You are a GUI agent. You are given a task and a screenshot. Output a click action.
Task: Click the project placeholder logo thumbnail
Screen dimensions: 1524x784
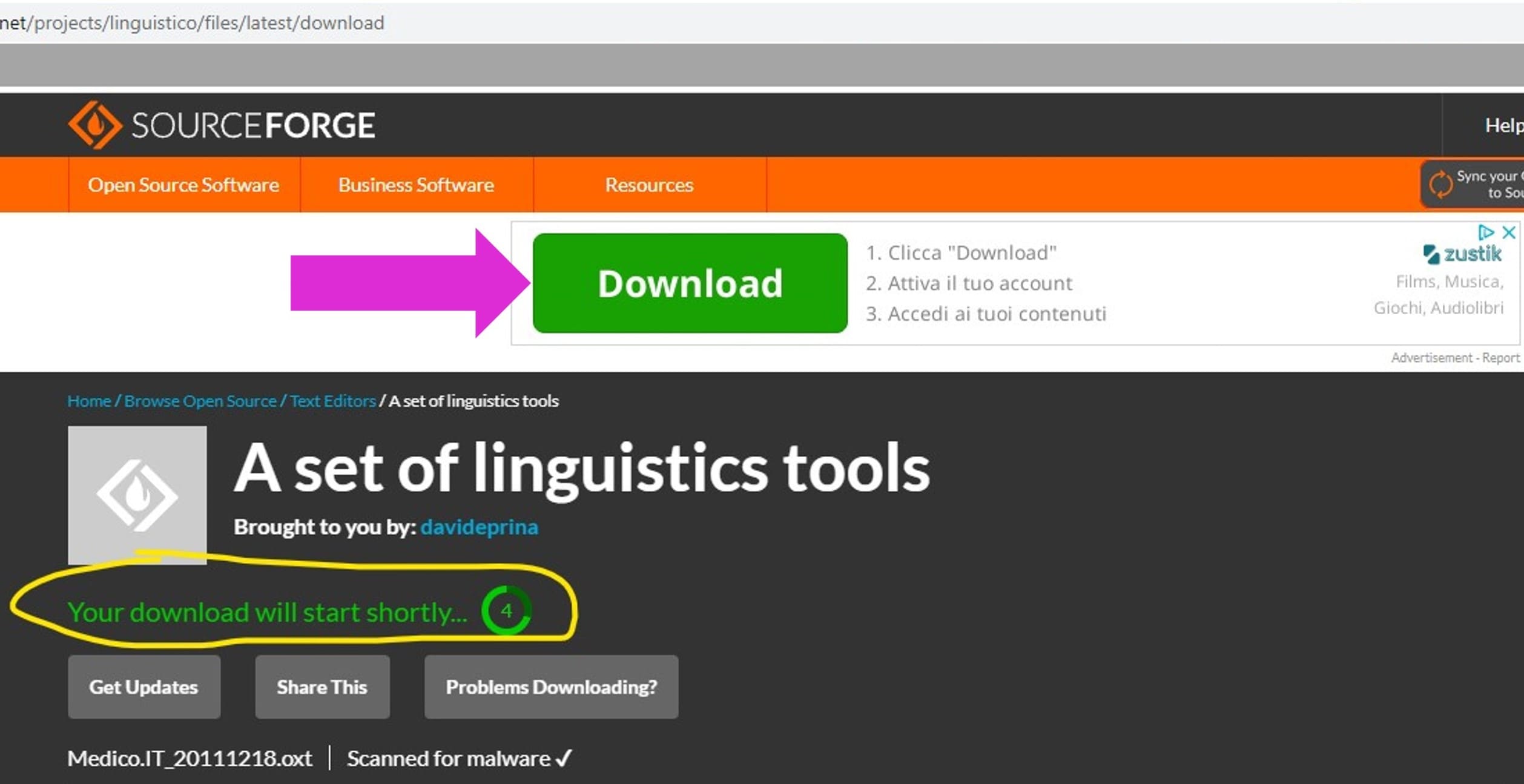(x=137, y=495)
